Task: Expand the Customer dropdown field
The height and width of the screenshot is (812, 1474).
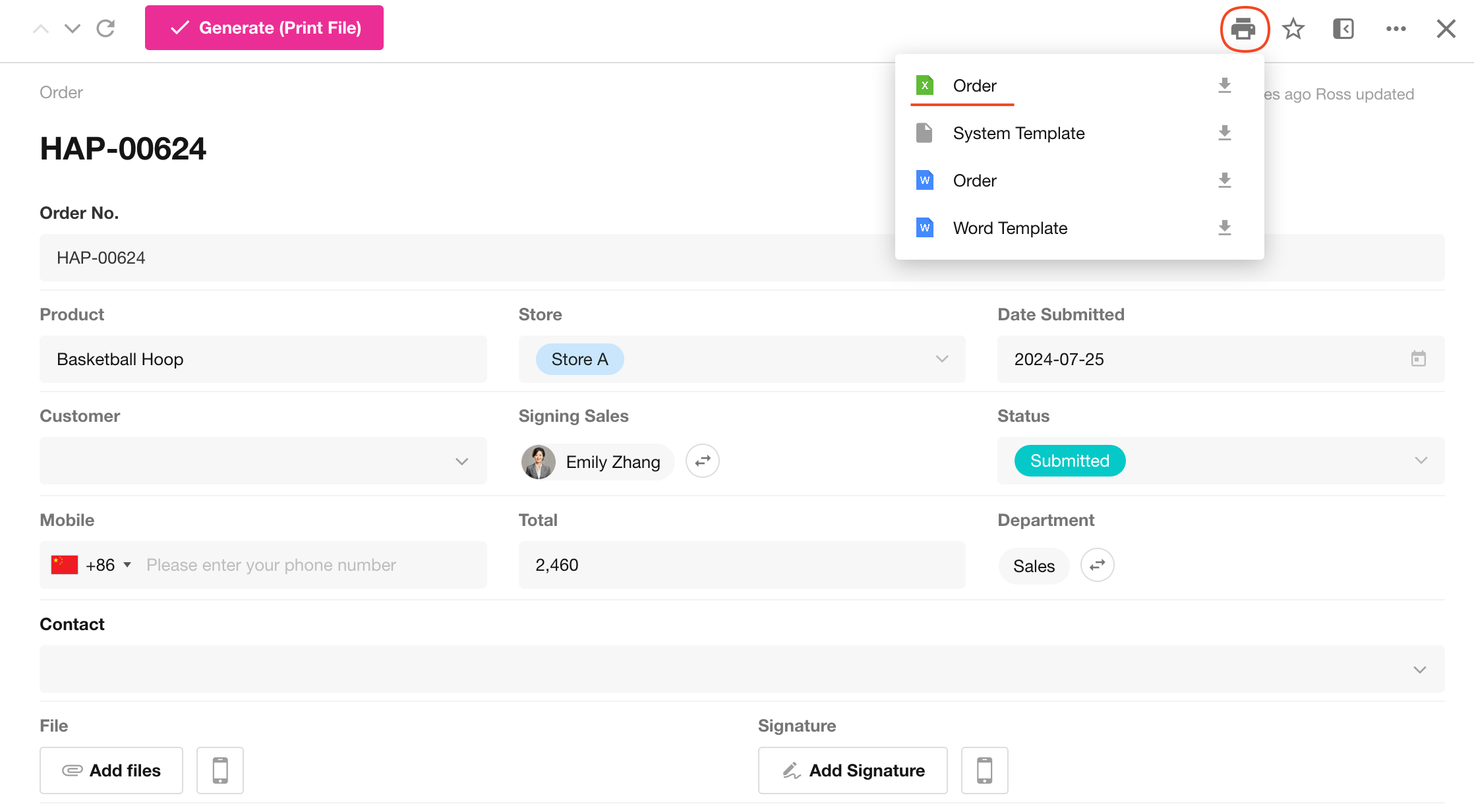Action: click(x=461, y=461)
